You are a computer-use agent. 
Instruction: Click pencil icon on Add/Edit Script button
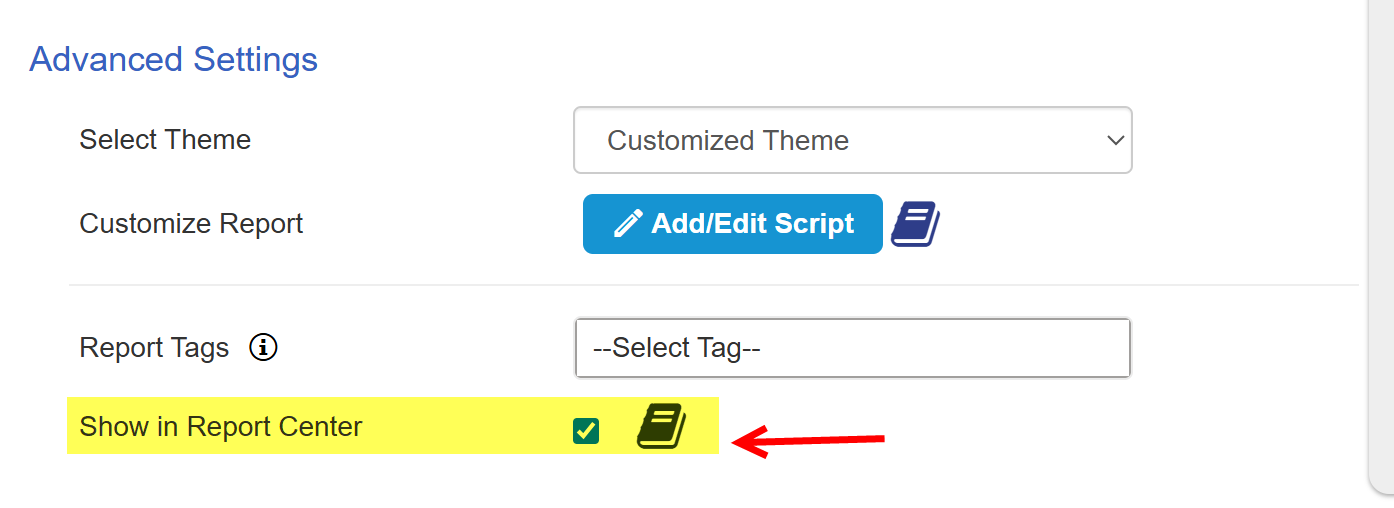pos(627,224)
